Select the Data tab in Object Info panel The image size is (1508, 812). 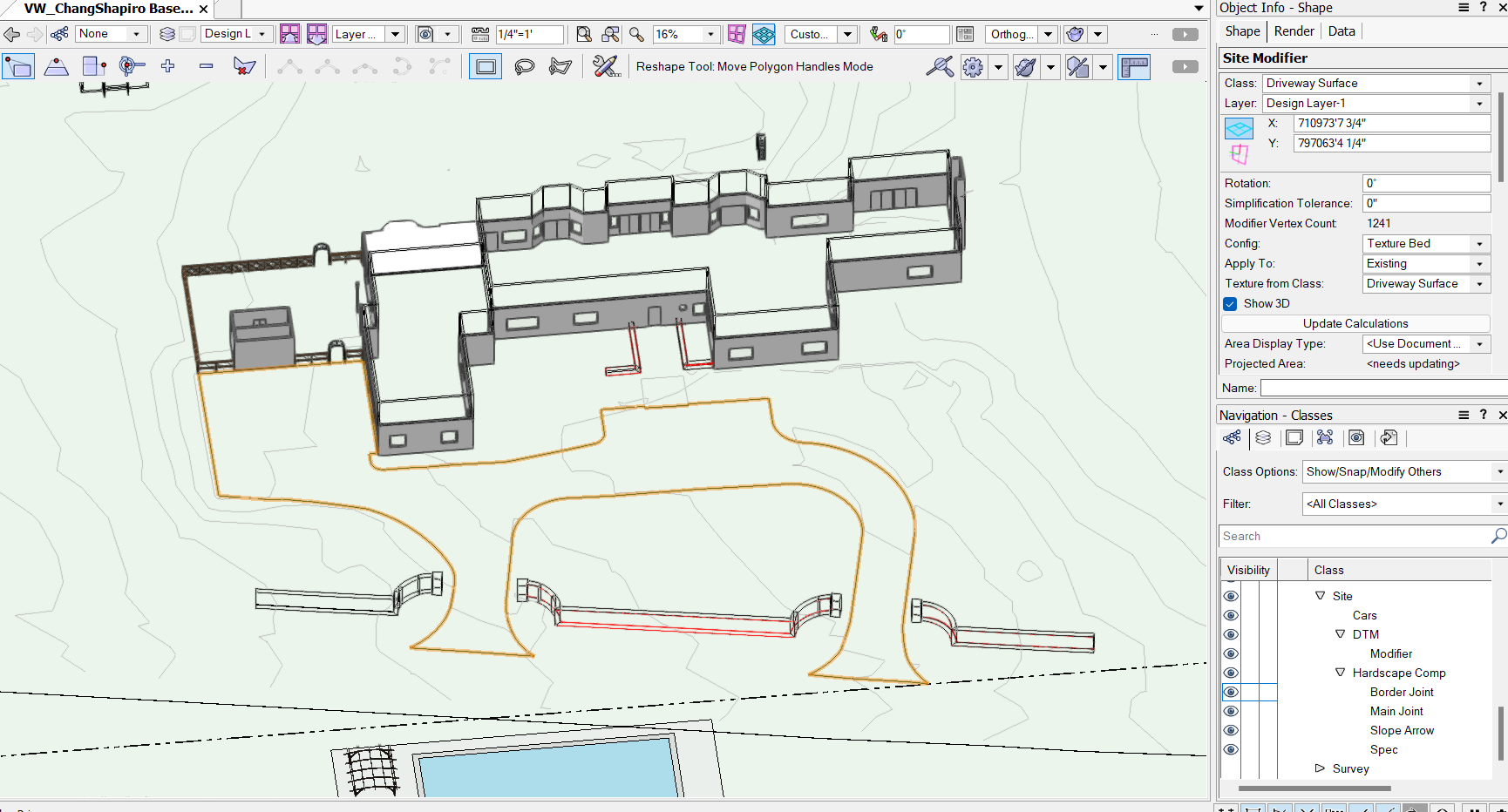pyautogui.click(x=1341, y=30)
